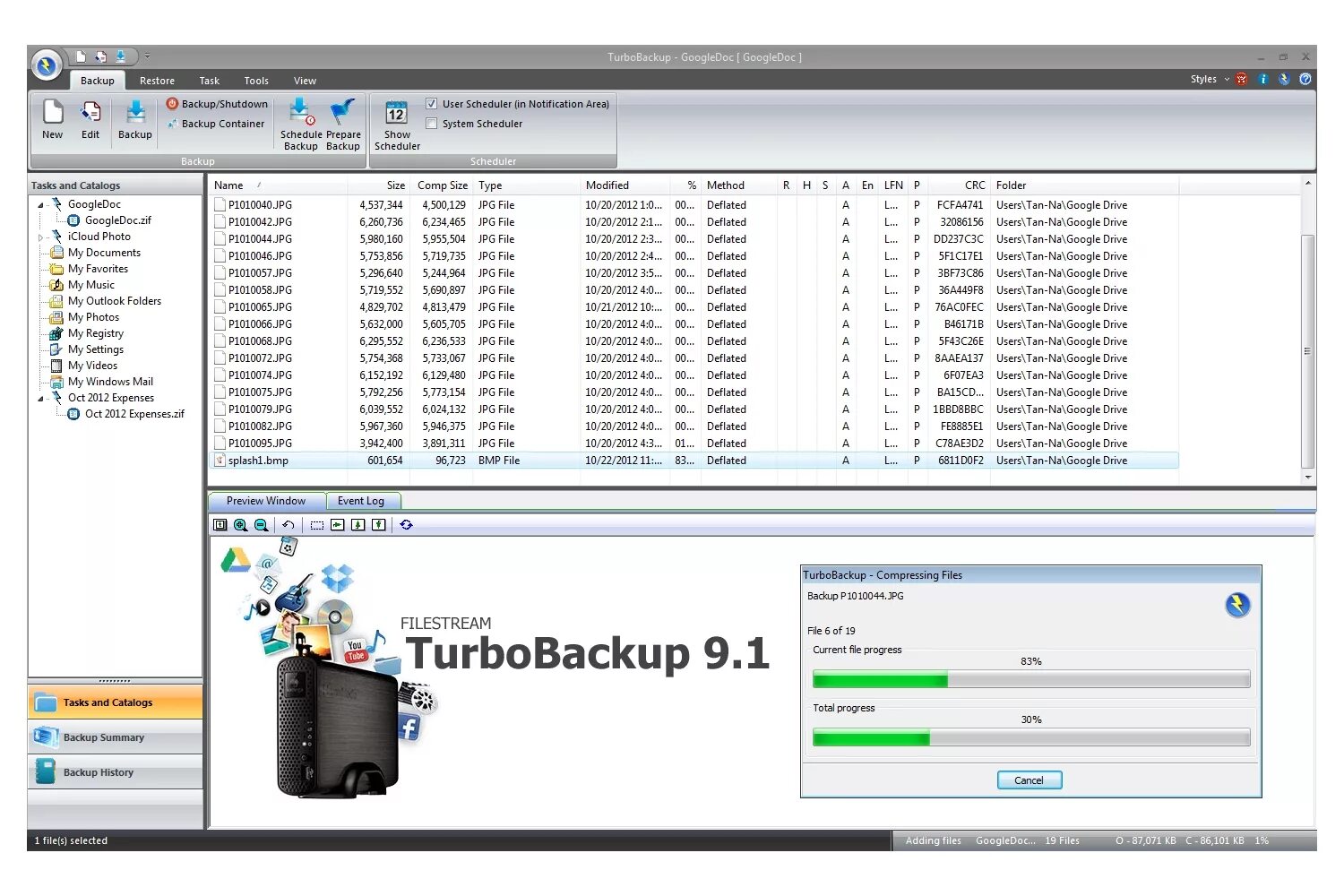The height and width of the screenshot is (896, 1344).
Task: Click the file list vertical scrollbar
Action: [1308, 351]
